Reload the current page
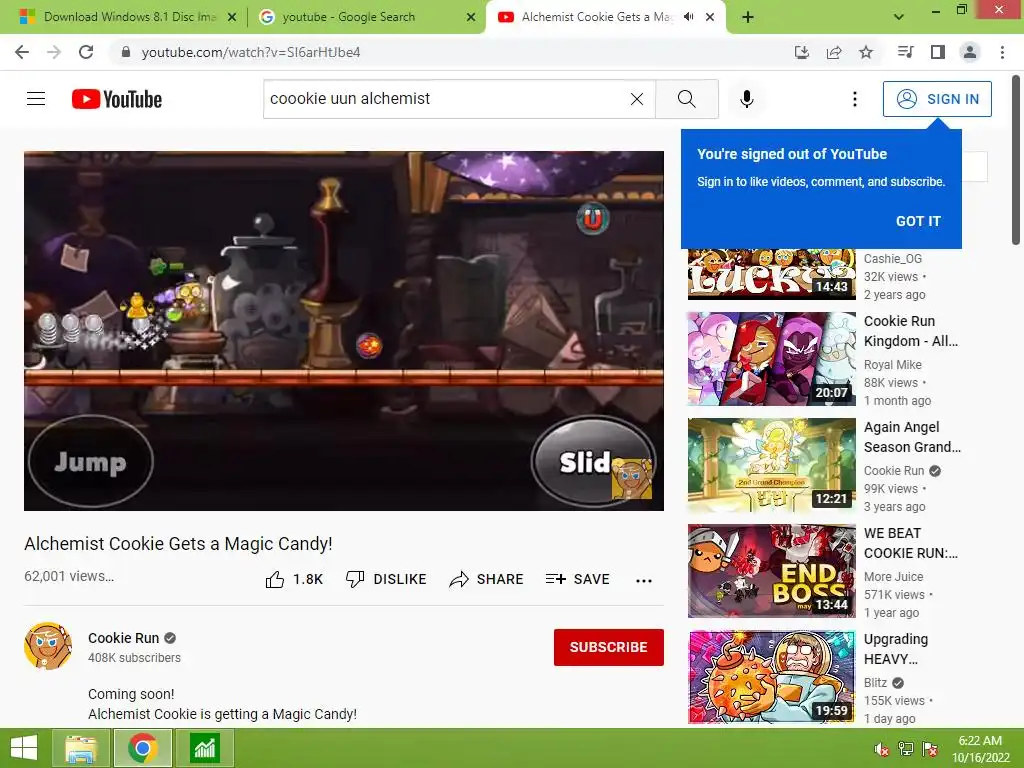1024x768 pixels. [x=86, y=52]
